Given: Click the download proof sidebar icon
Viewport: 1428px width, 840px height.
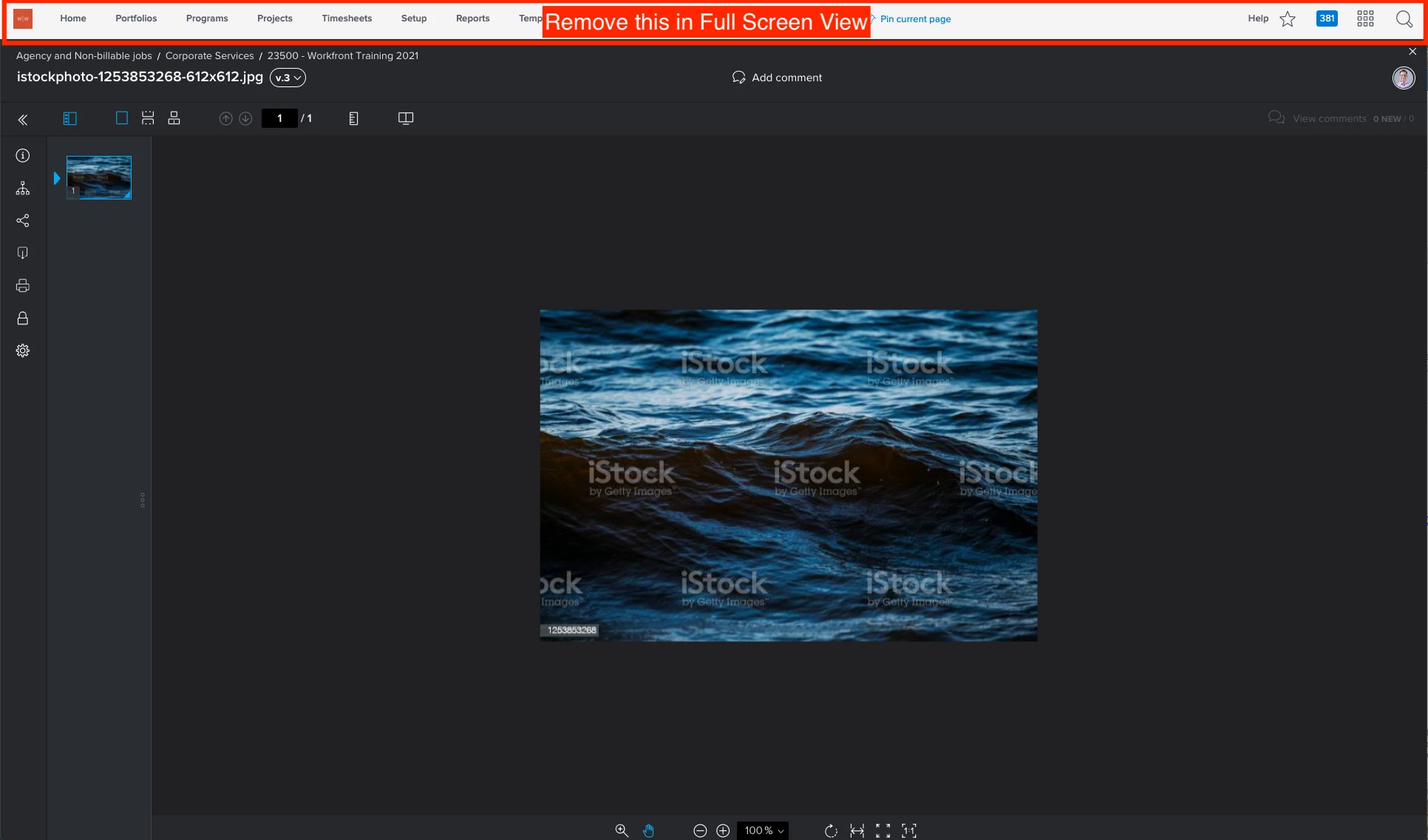Looking at the screenshot, I should [23, 253].
